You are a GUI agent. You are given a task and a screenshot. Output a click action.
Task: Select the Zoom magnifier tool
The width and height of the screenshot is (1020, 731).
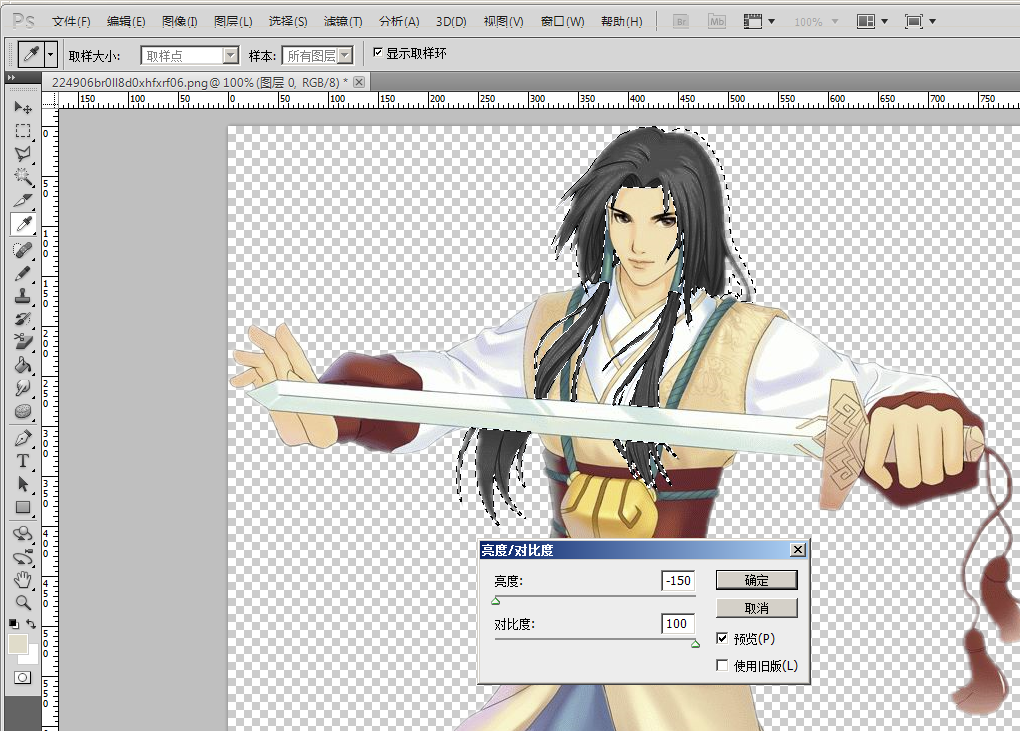23,602
